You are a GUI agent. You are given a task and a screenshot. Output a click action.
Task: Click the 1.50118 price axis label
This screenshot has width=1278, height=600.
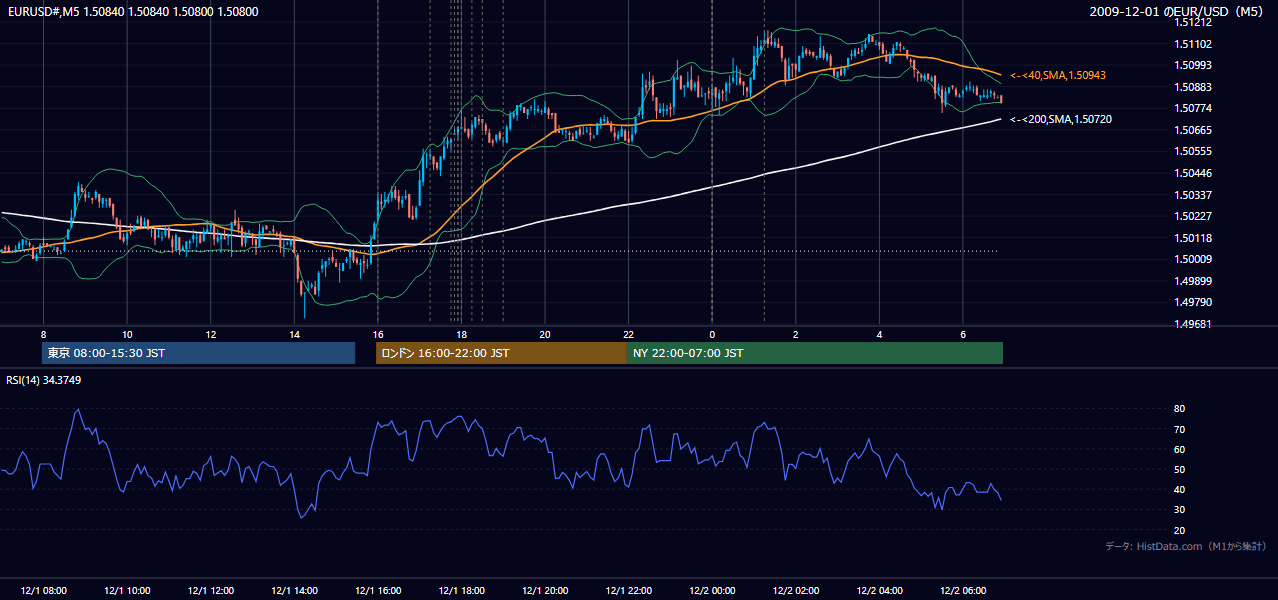(1193, 238)
